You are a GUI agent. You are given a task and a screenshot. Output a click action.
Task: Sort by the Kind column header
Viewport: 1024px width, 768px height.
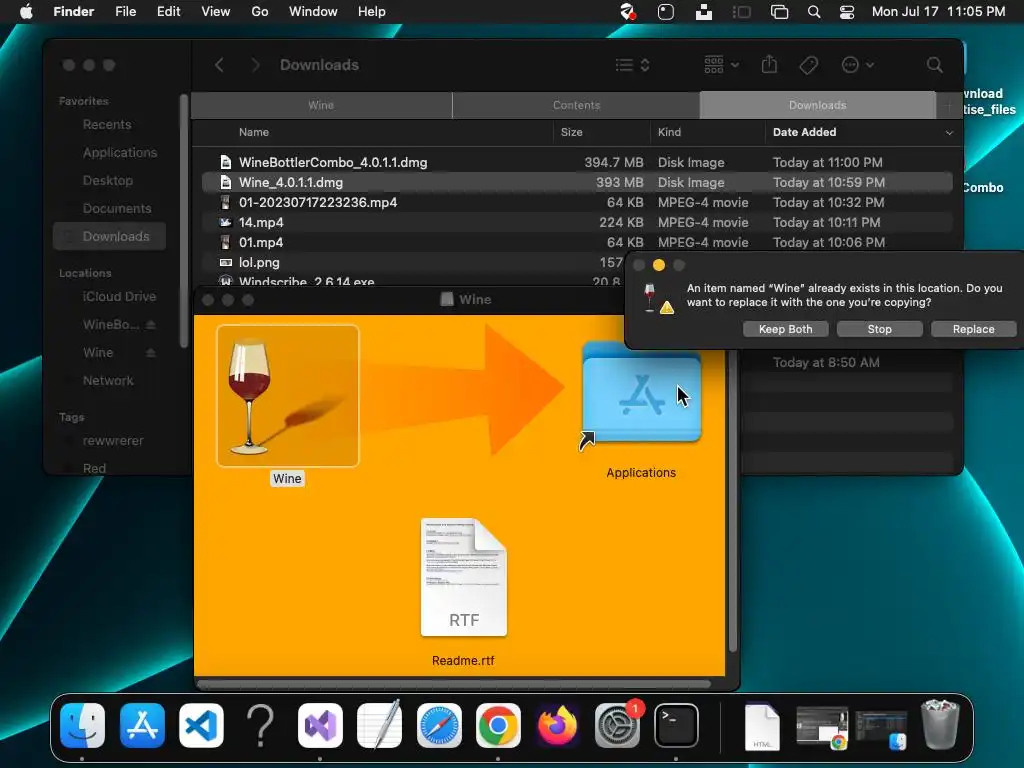click(x=669, y=132)
